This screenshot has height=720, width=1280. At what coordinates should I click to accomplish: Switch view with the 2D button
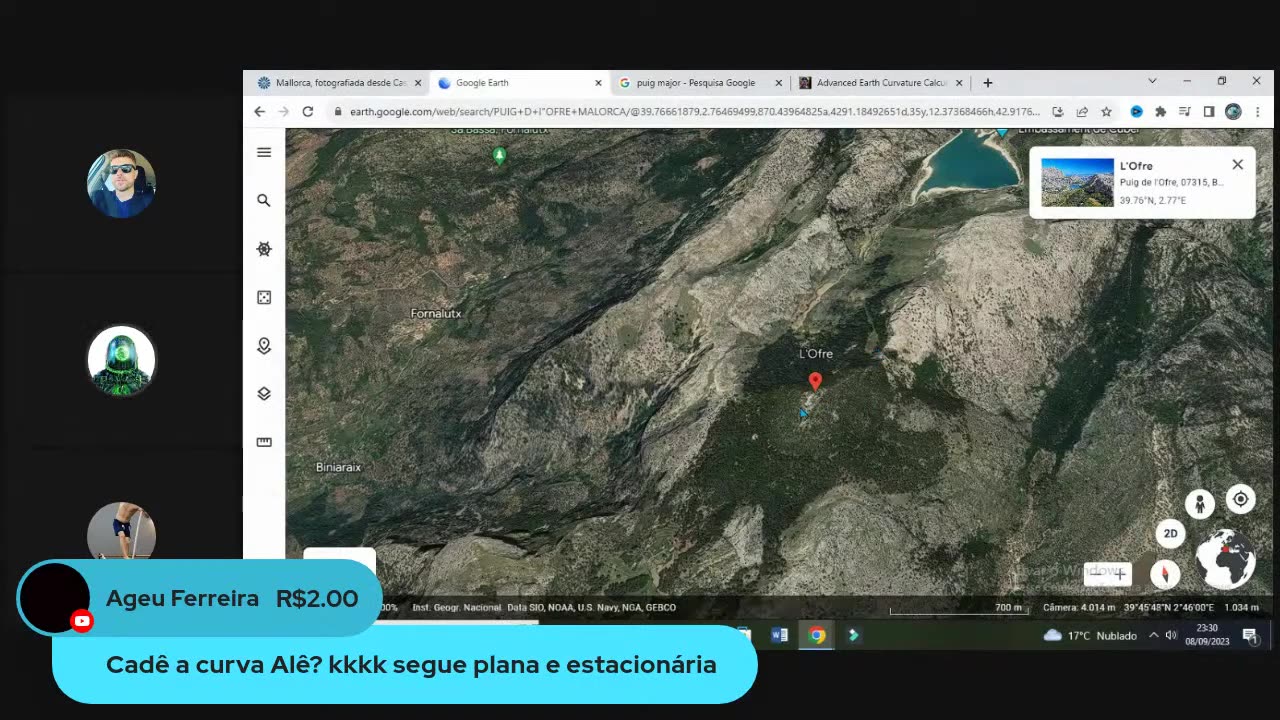[1170, 533]
